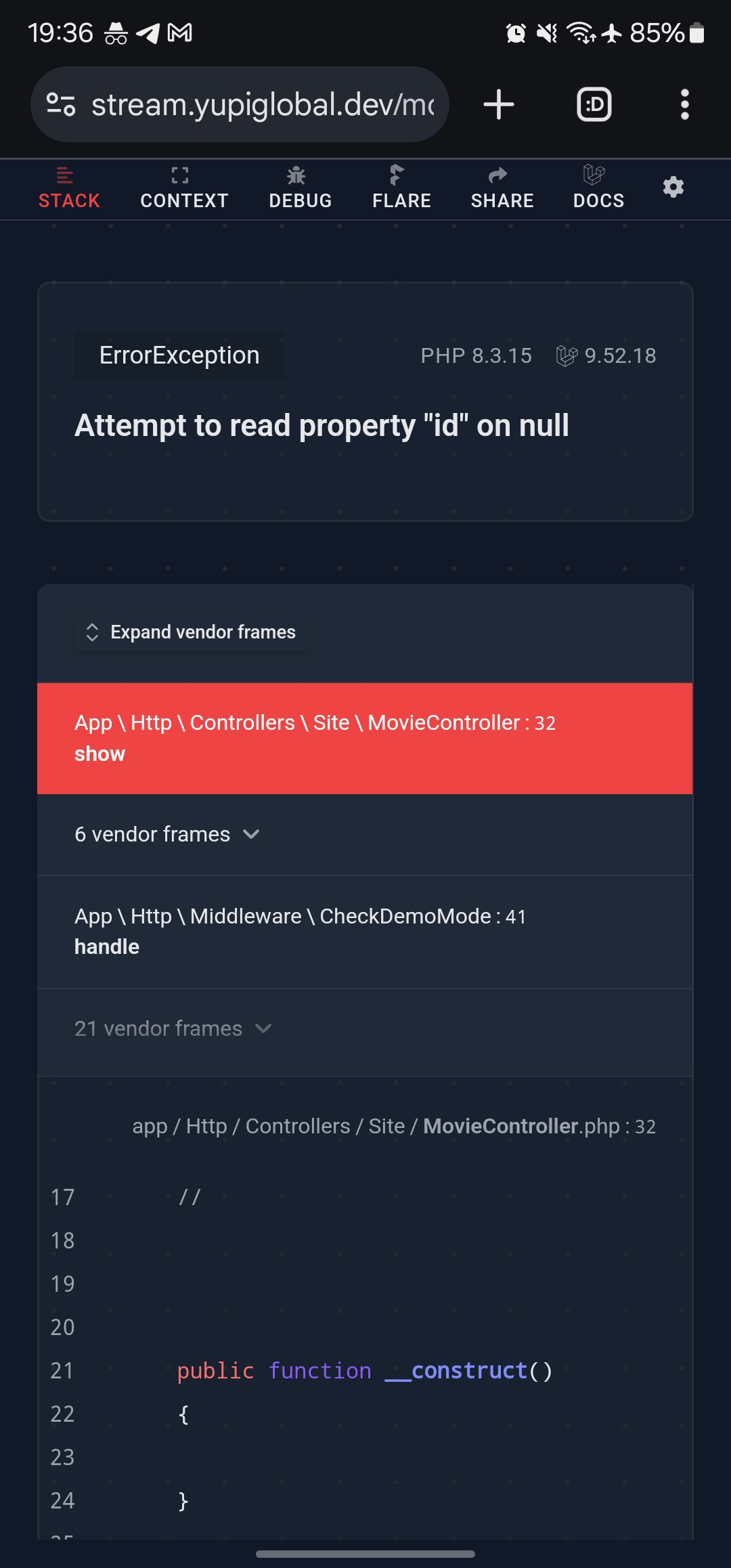
Task: Open the tab switcher icon
Action: (x=594, y=105)
